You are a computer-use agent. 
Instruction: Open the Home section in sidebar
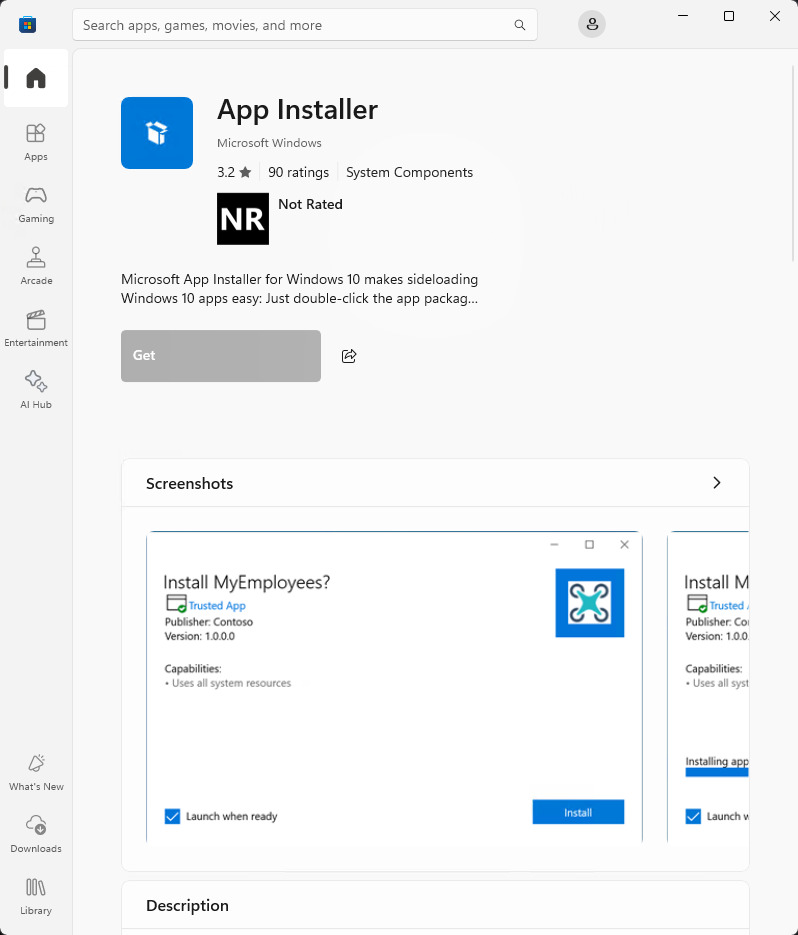pyautogui.click(x=36, y=78)
